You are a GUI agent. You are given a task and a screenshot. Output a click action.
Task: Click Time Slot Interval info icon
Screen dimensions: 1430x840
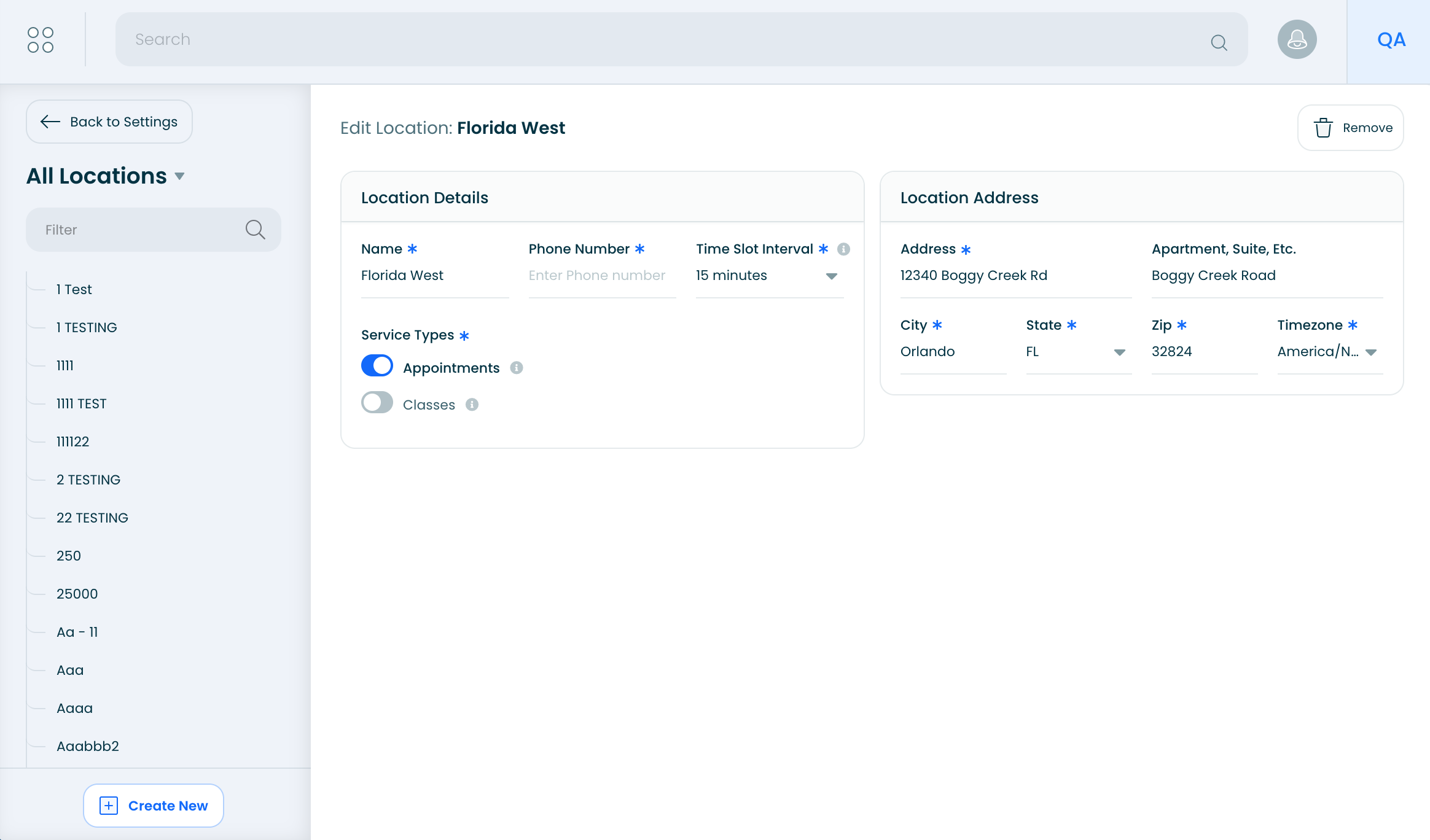[x=843, y=249]
